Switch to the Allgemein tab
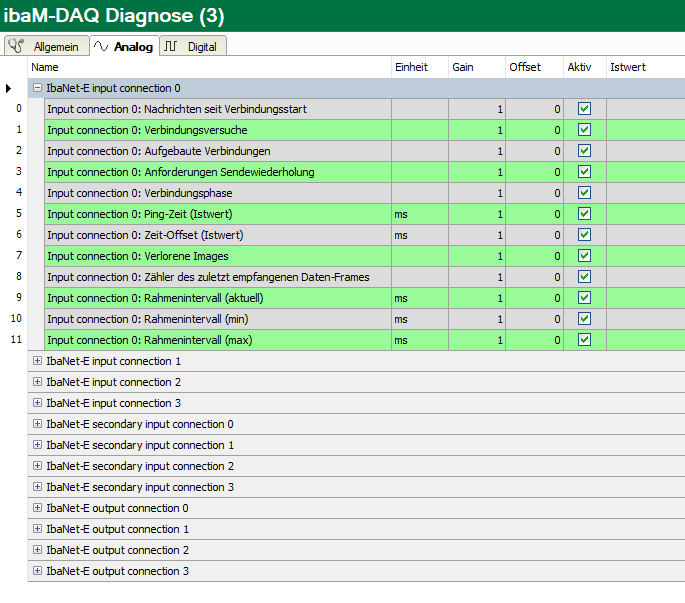The image size is (685, 603). point(46,46)
